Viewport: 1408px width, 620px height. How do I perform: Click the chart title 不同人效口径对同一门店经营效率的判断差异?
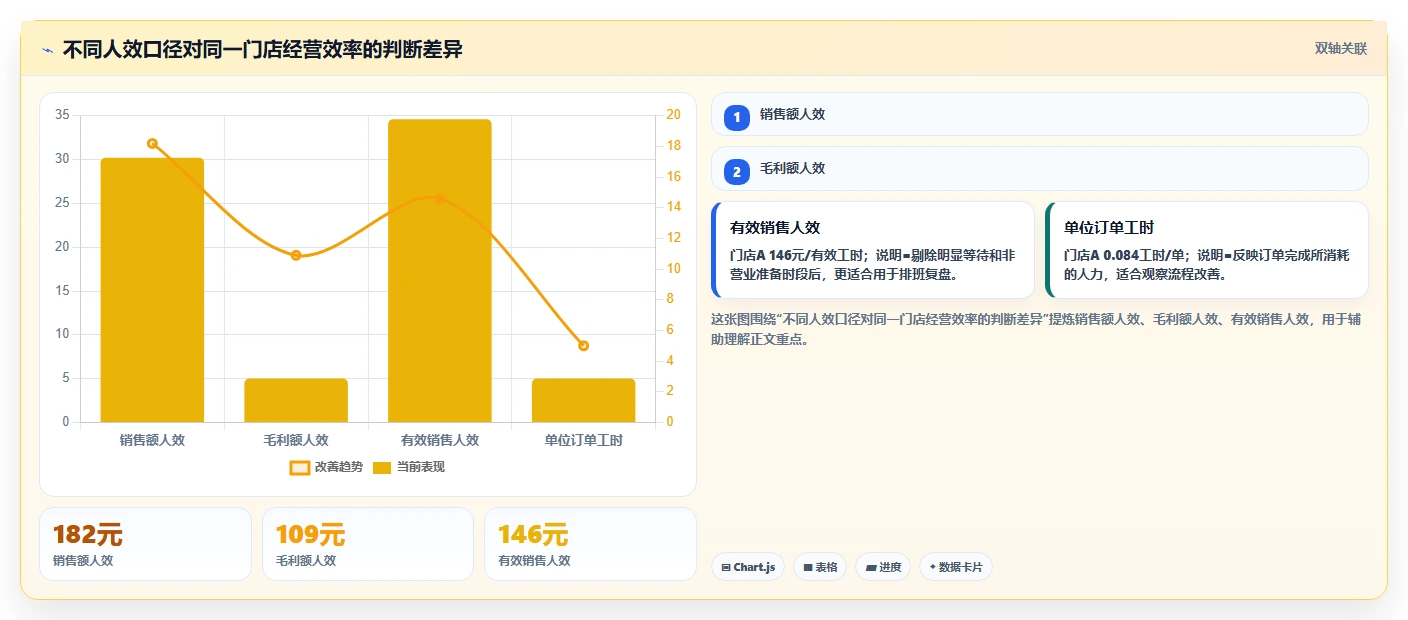tap(262, 49)
